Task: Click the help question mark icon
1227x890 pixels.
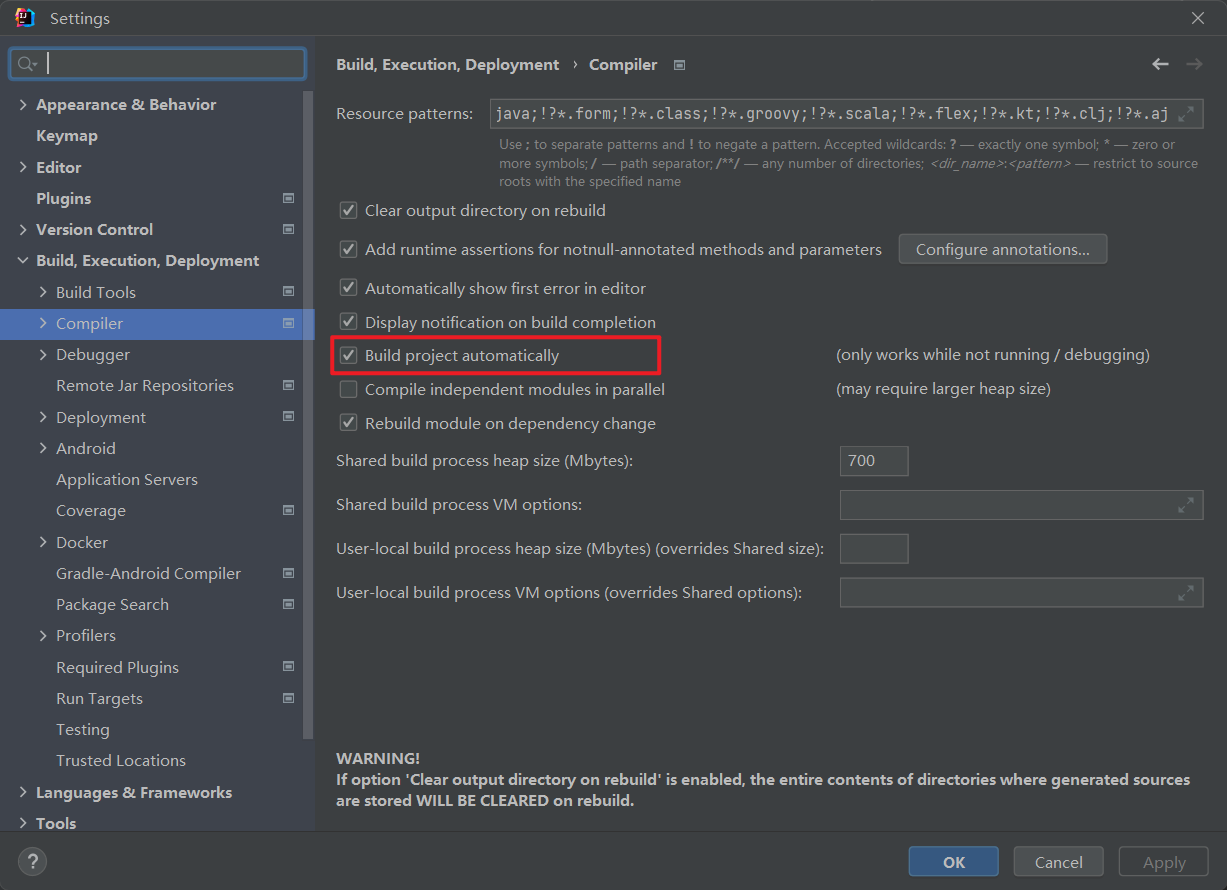Action: coord(32,861)
